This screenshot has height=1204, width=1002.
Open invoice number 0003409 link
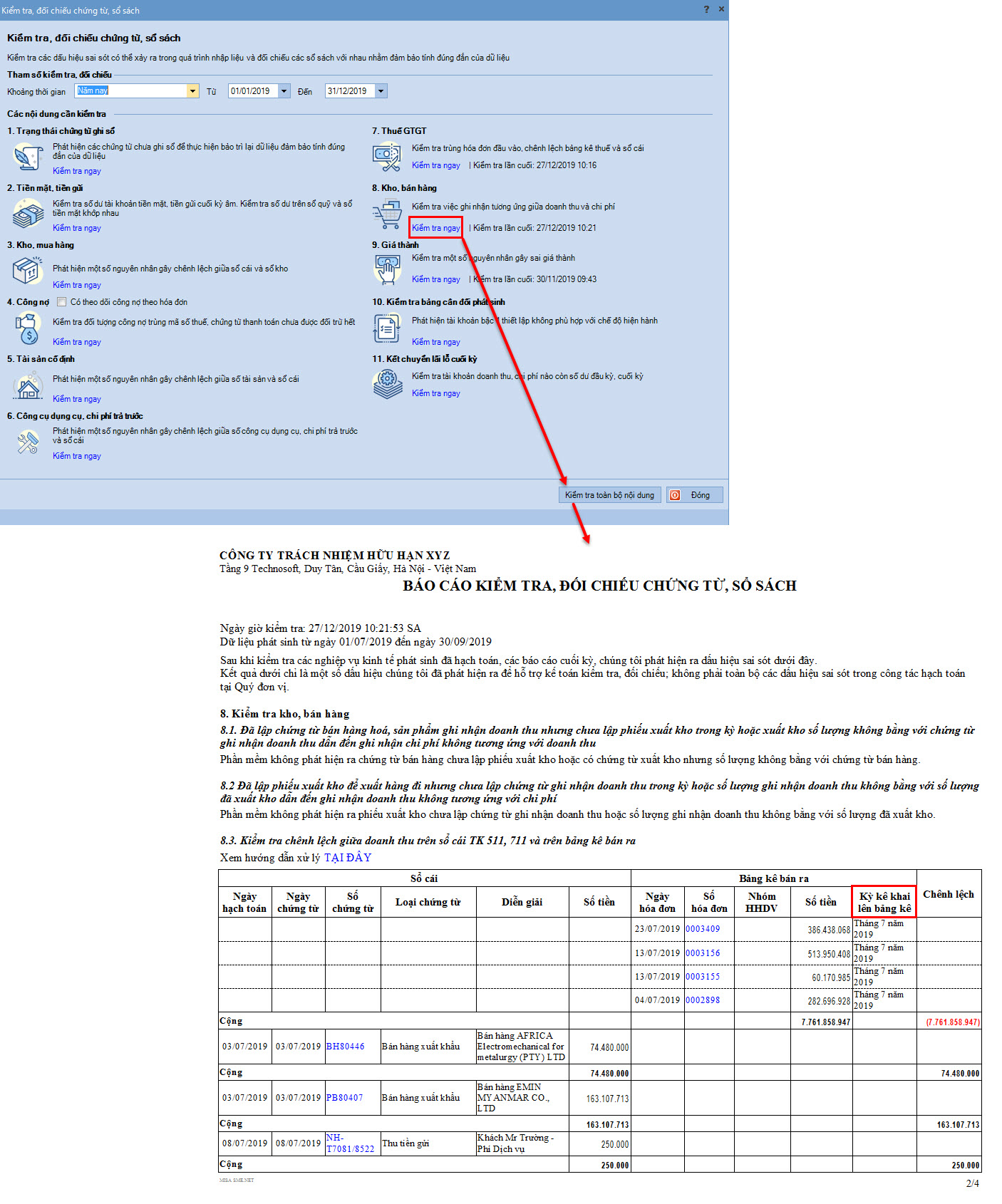[703, 929]
